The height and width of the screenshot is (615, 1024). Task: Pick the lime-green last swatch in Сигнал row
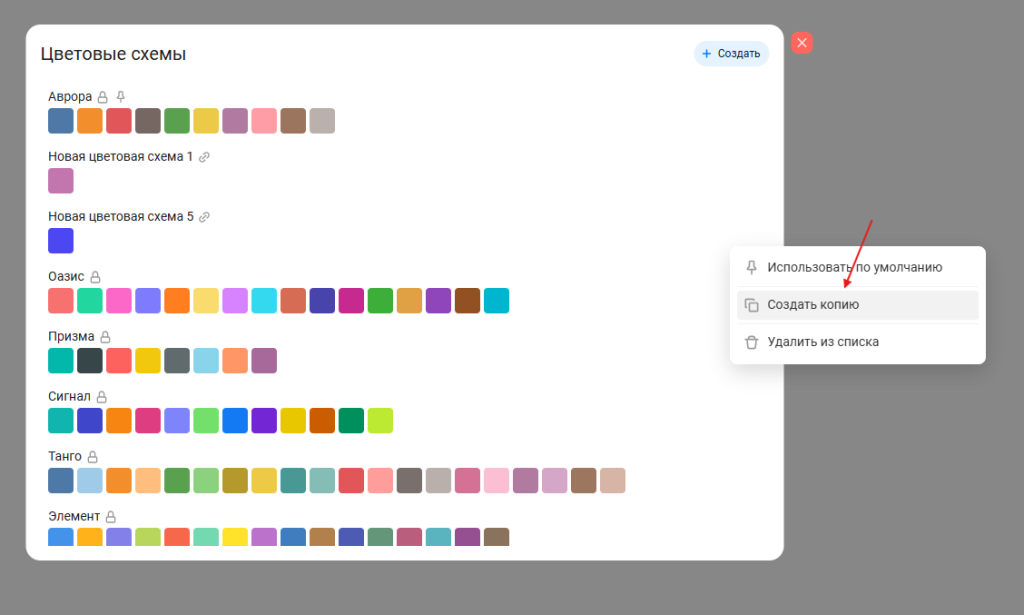point(380,421)
